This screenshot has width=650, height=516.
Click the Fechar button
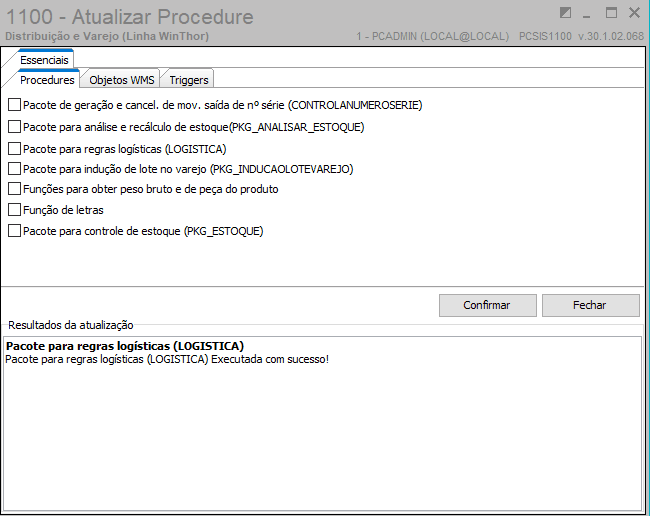point(591,305)
